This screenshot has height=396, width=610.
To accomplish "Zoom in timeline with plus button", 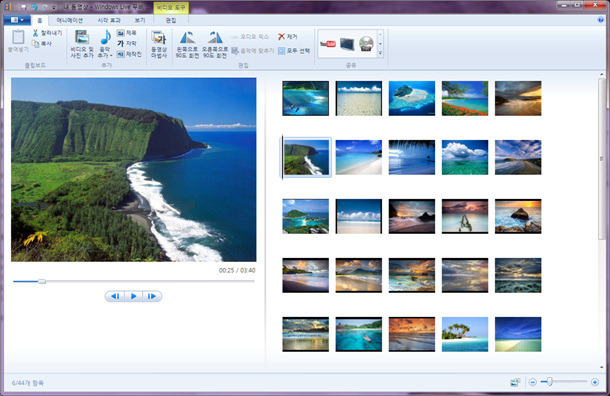I will (595, 382).
